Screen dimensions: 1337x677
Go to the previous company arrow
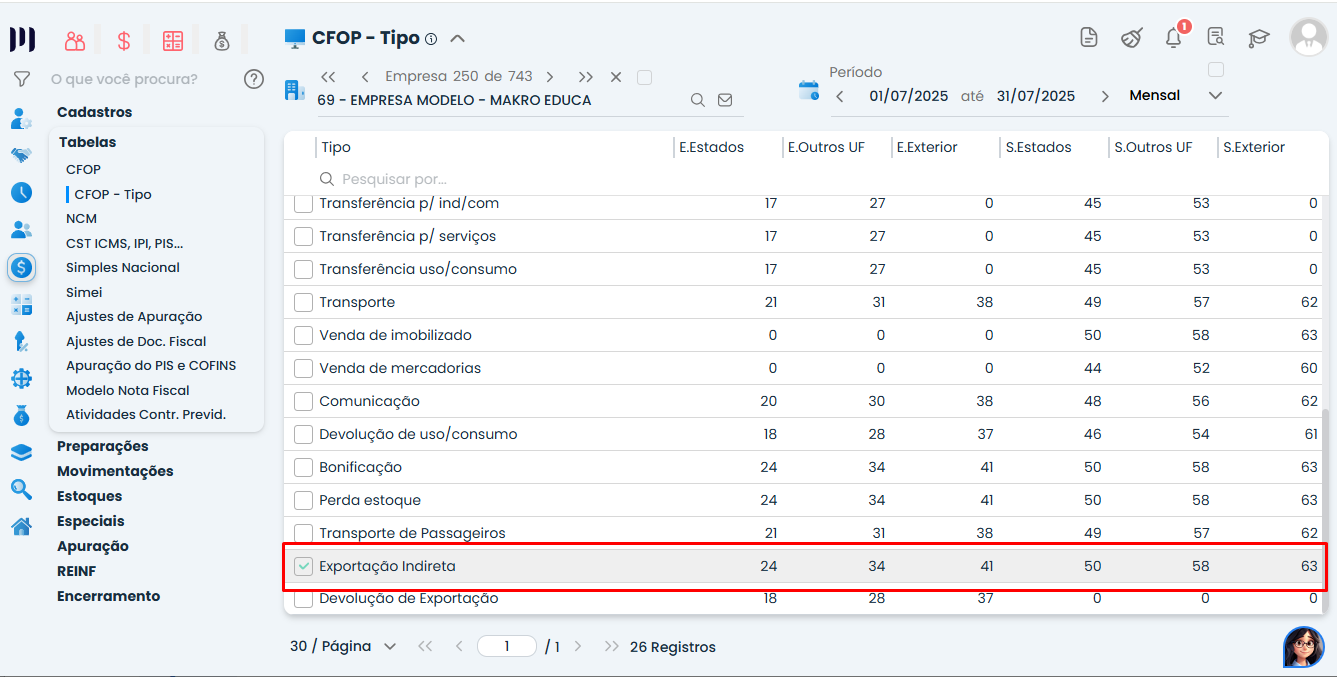point(365,77)
